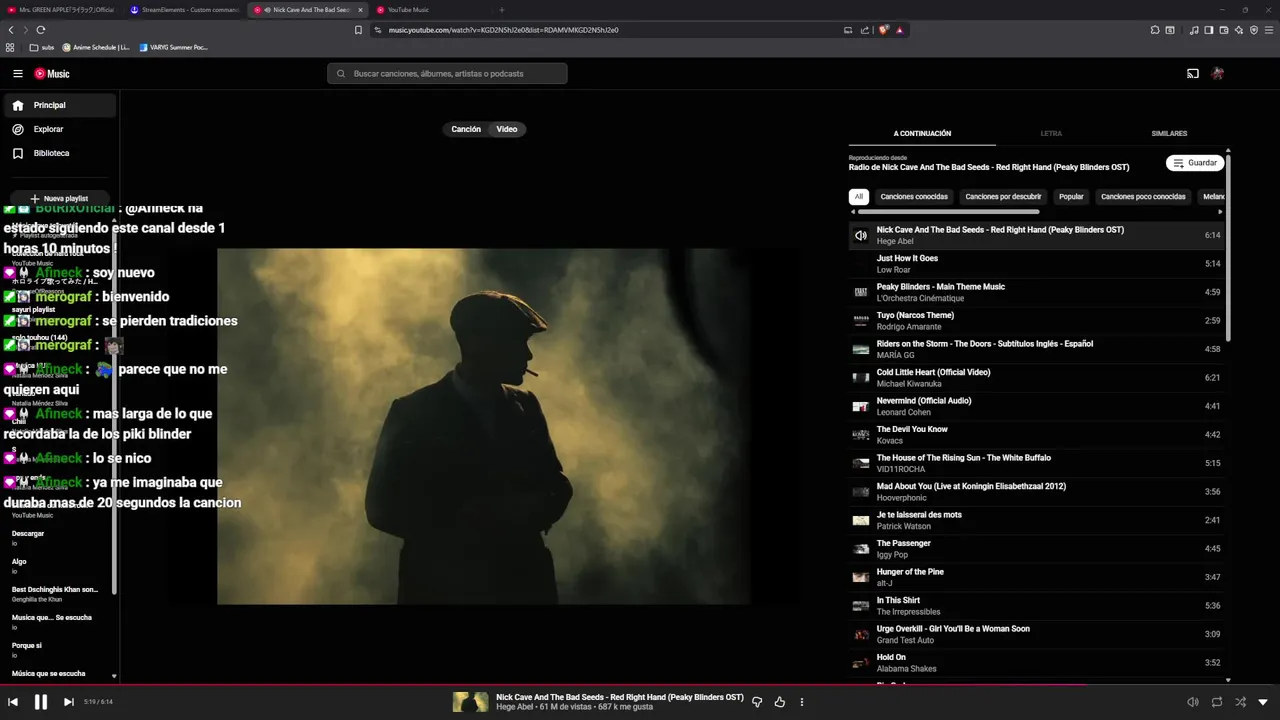Mute the player volume icon
The height and width of the screenshot is (720, 1280).
(1192, 702)
